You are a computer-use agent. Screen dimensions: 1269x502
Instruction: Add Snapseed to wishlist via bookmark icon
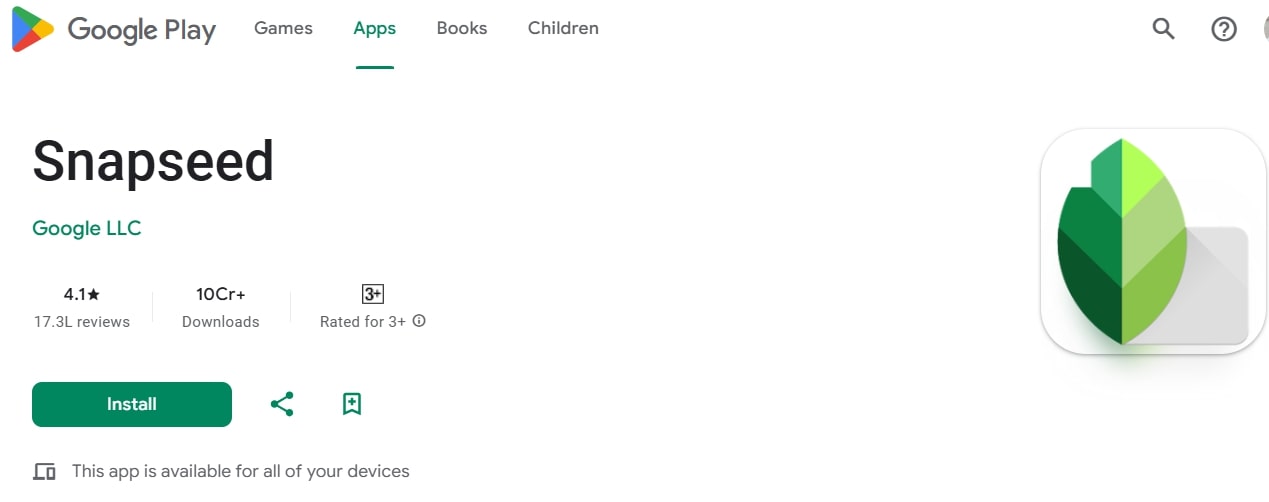tap(351, 404)
